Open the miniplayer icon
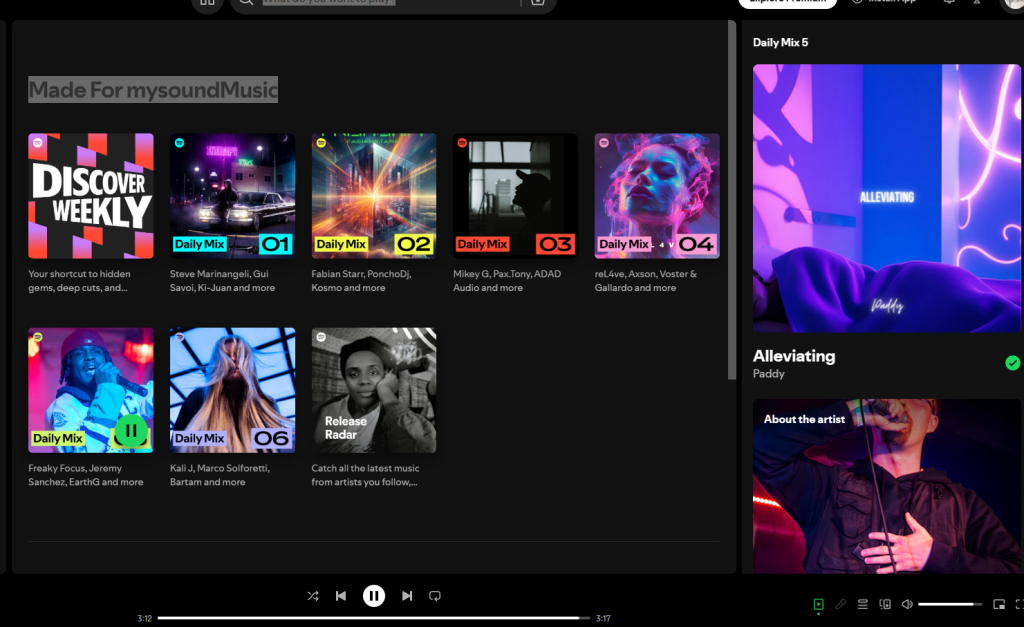Screen dimensions: 1024x627 click(999, 604)
